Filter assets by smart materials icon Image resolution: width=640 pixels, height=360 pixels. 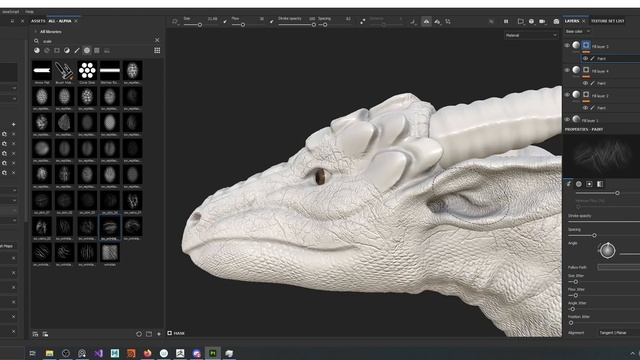point(47,50)
